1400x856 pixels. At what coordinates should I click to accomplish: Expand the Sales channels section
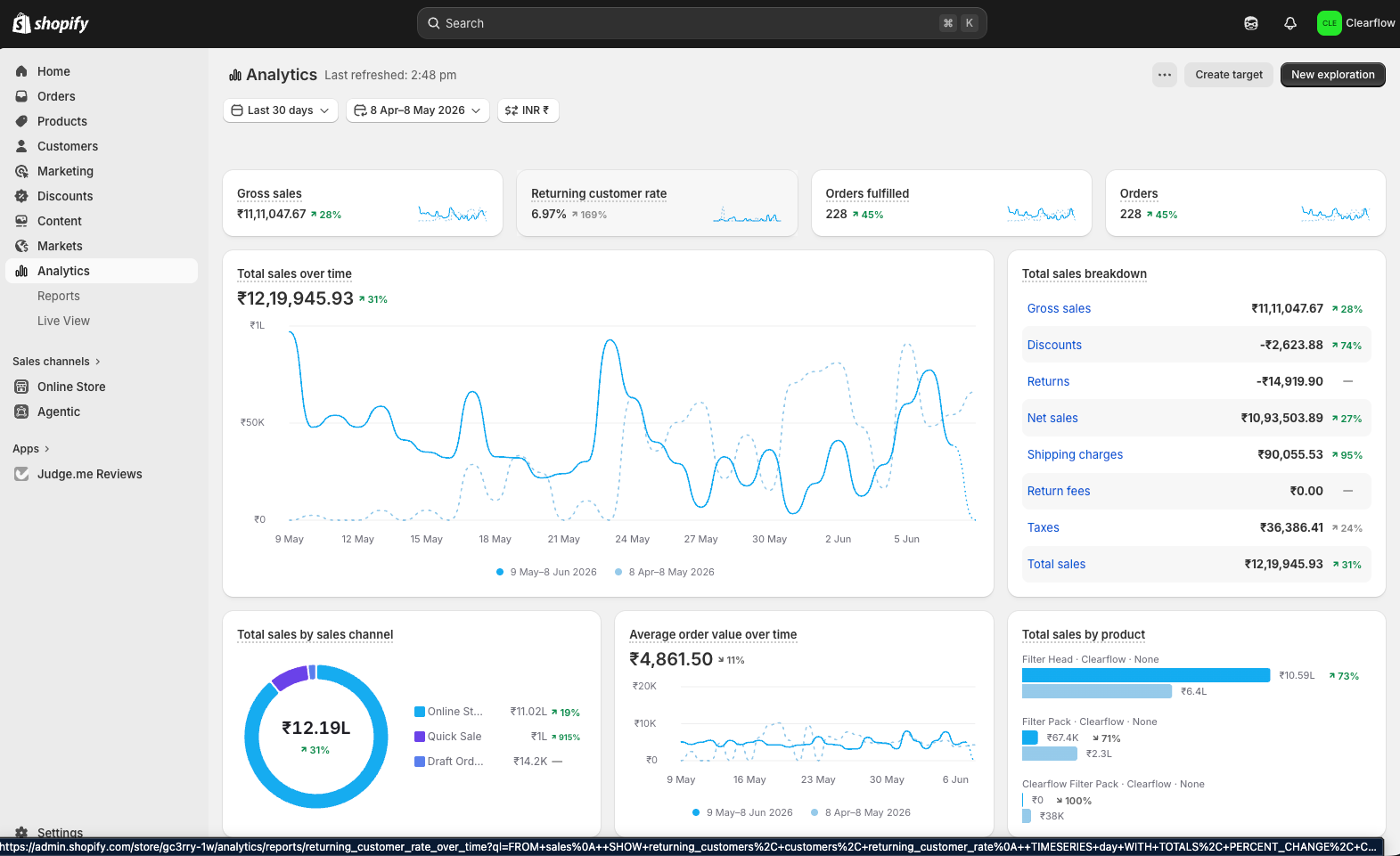(56, 362)
